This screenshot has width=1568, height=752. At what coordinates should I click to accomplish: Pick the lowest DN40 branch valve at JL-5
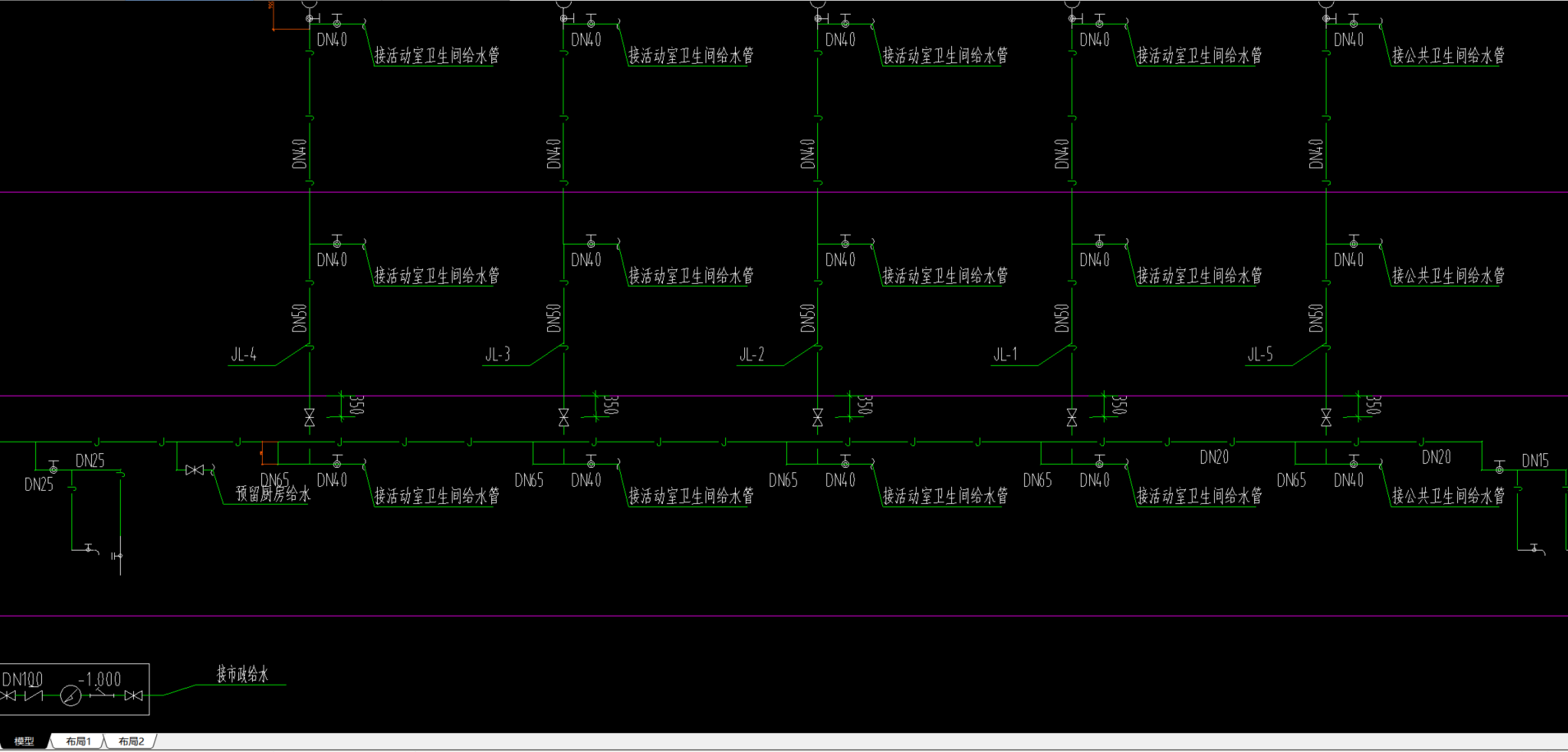tap(1354, 461)
